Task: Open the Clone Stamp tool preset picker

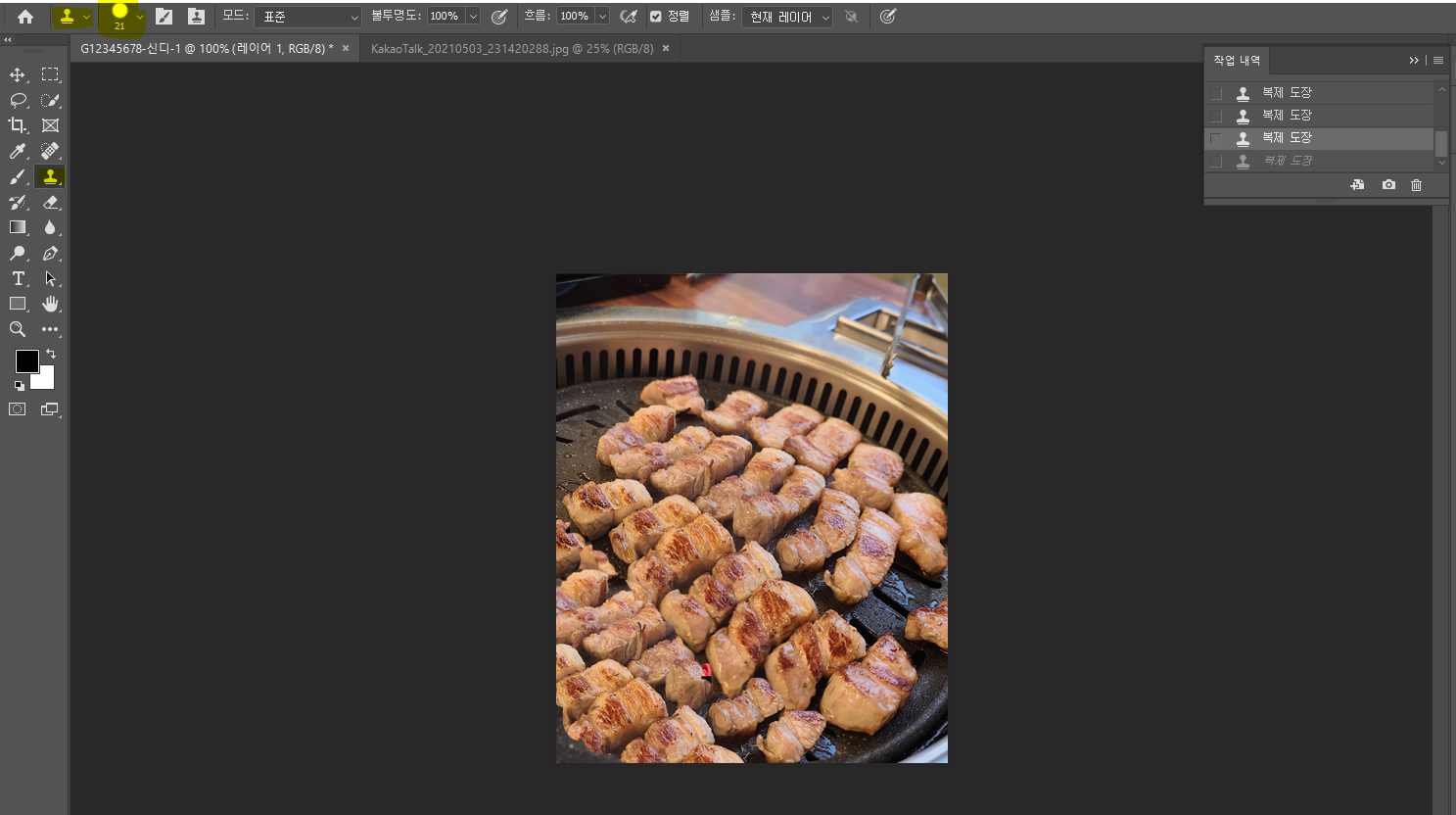Action: (73, 17)
